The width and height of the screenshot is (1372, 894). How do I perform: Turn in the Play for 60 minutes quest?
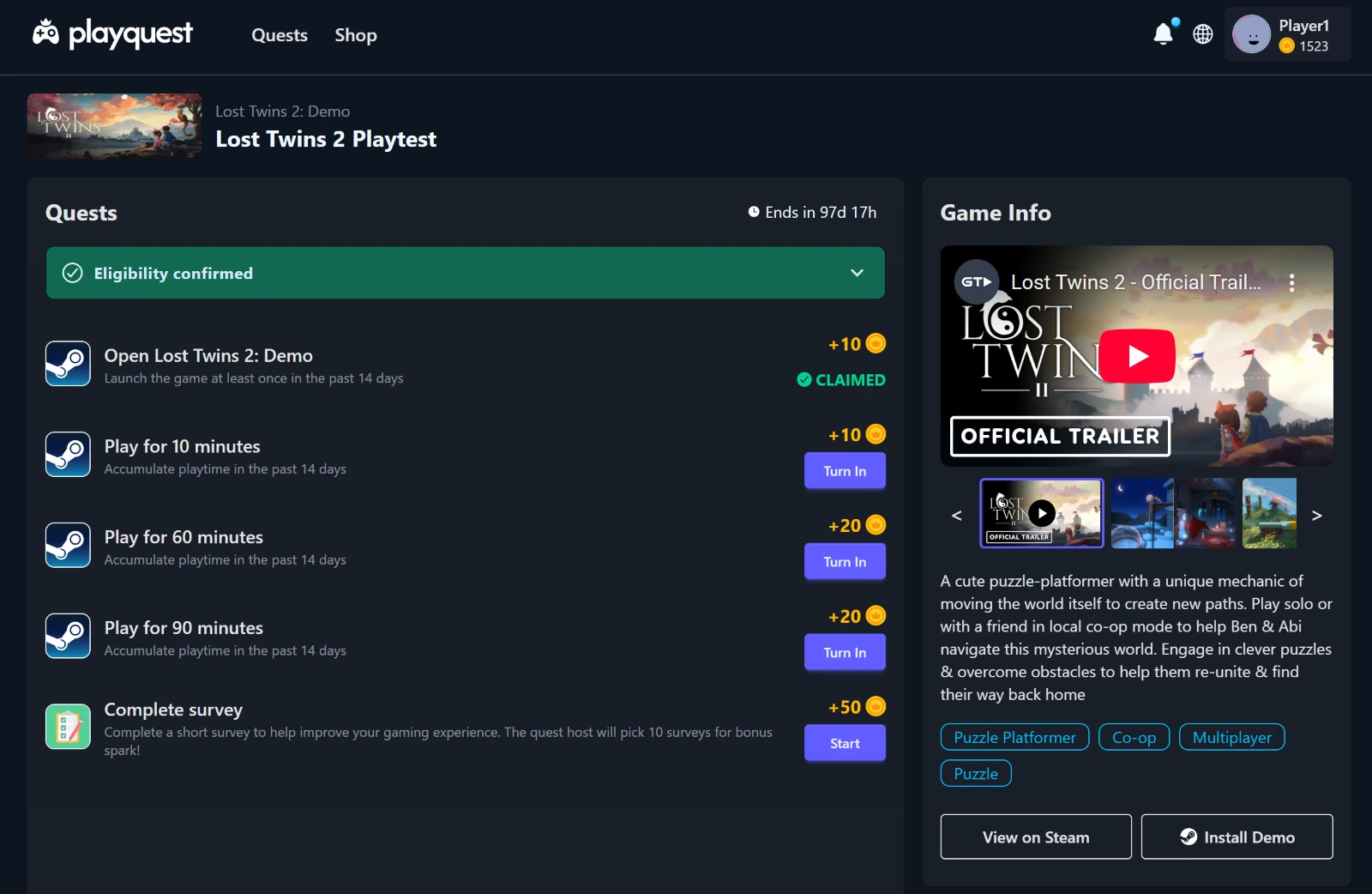pos(845,562)
